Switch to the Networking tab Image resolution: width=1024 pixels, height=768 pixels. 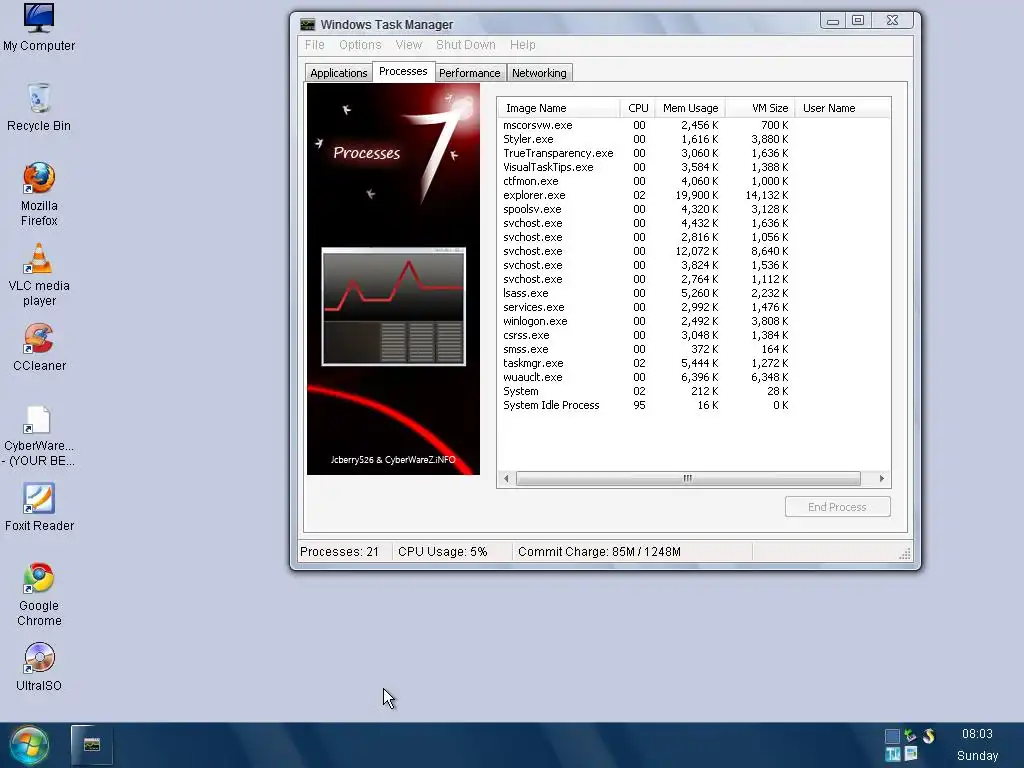(539, 73)
